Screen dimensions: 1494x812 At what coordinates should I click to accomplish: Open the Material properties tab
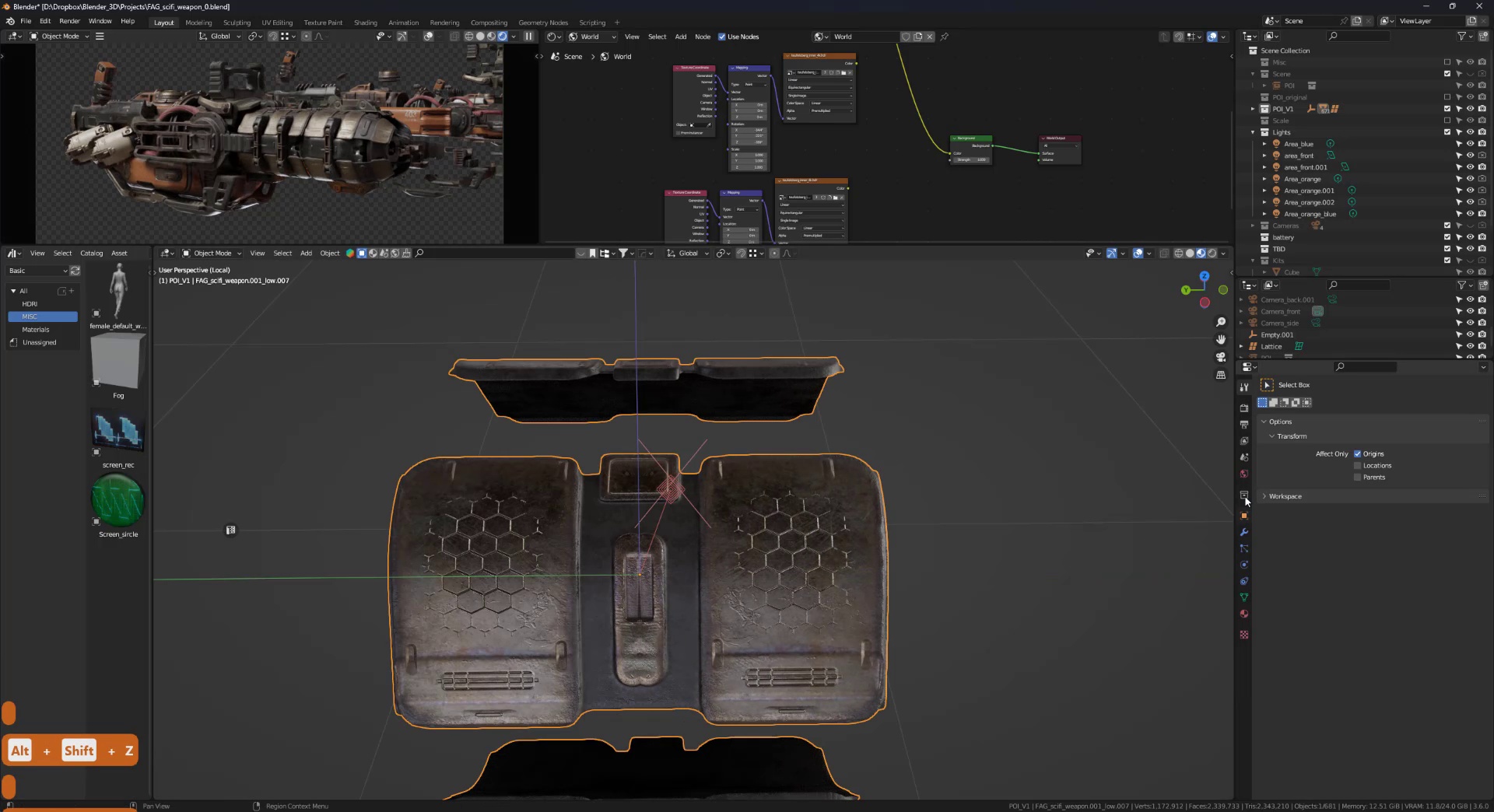click(x=1244, y=614)
